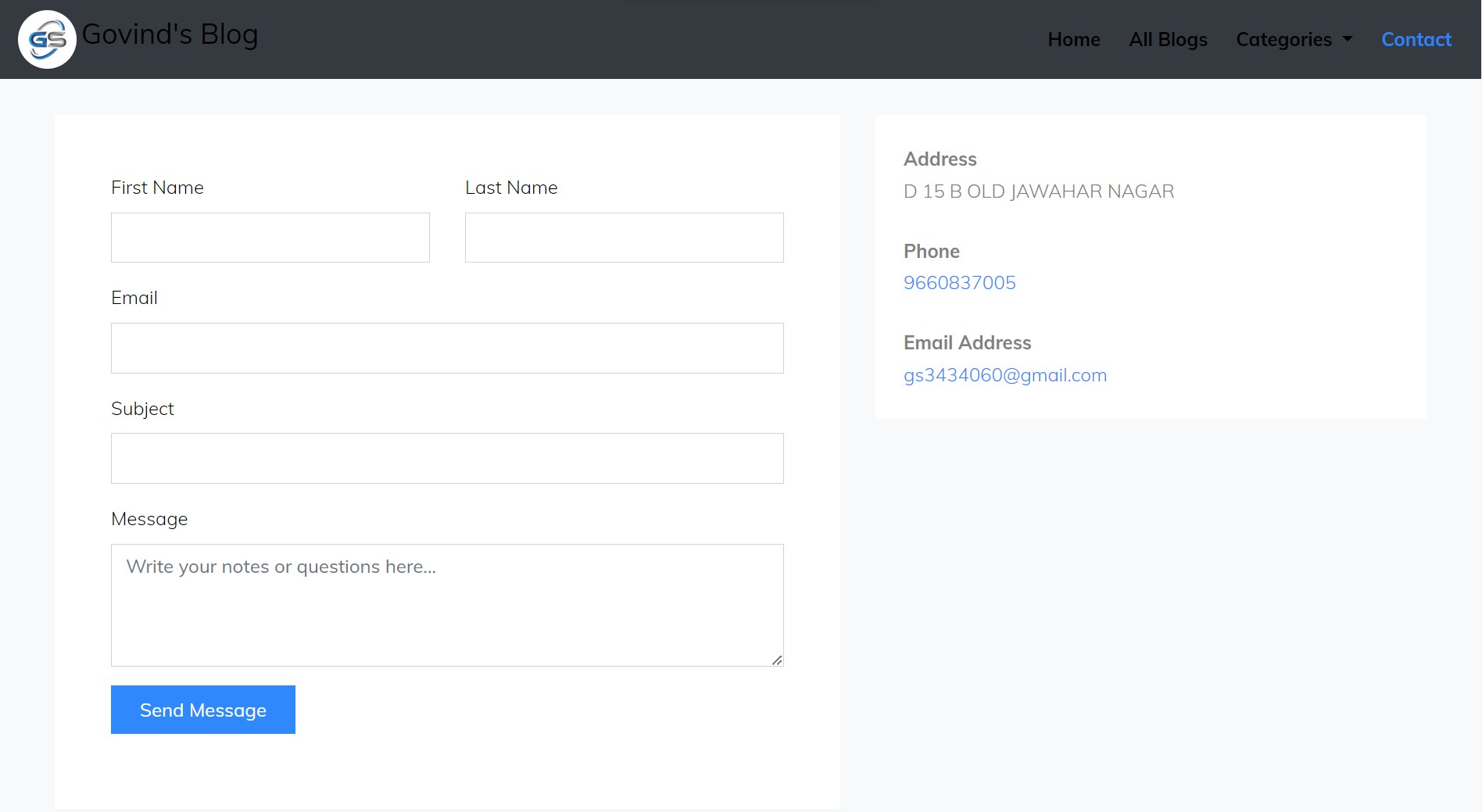1482x812 pixels.
Task: Select the address text D 15 B OLD JAWAHAR NAGAR
Action: 1039,191
